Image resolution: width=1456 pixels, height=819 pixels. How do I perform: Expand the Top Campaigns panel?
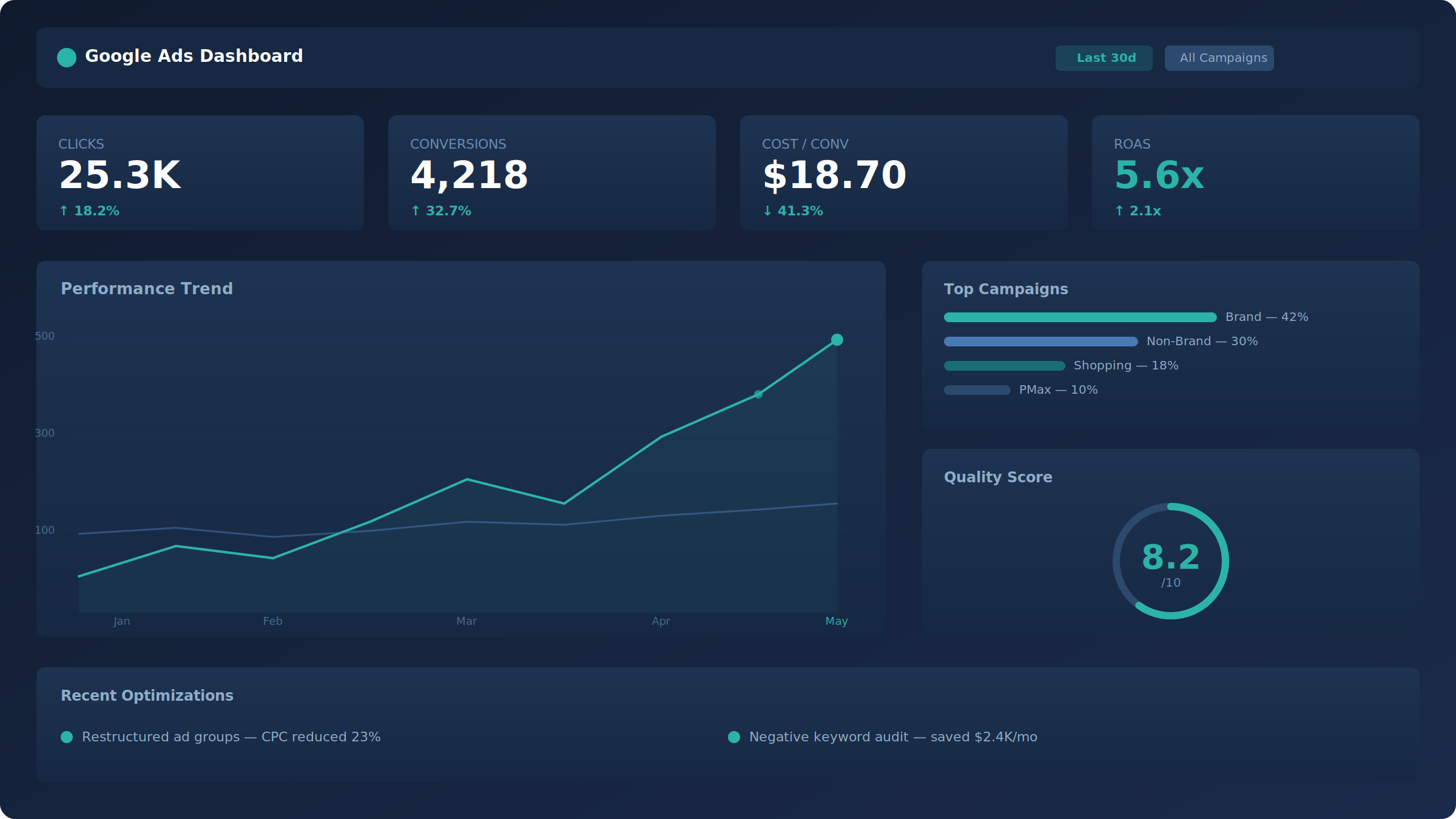click(x=1006, y=289)
